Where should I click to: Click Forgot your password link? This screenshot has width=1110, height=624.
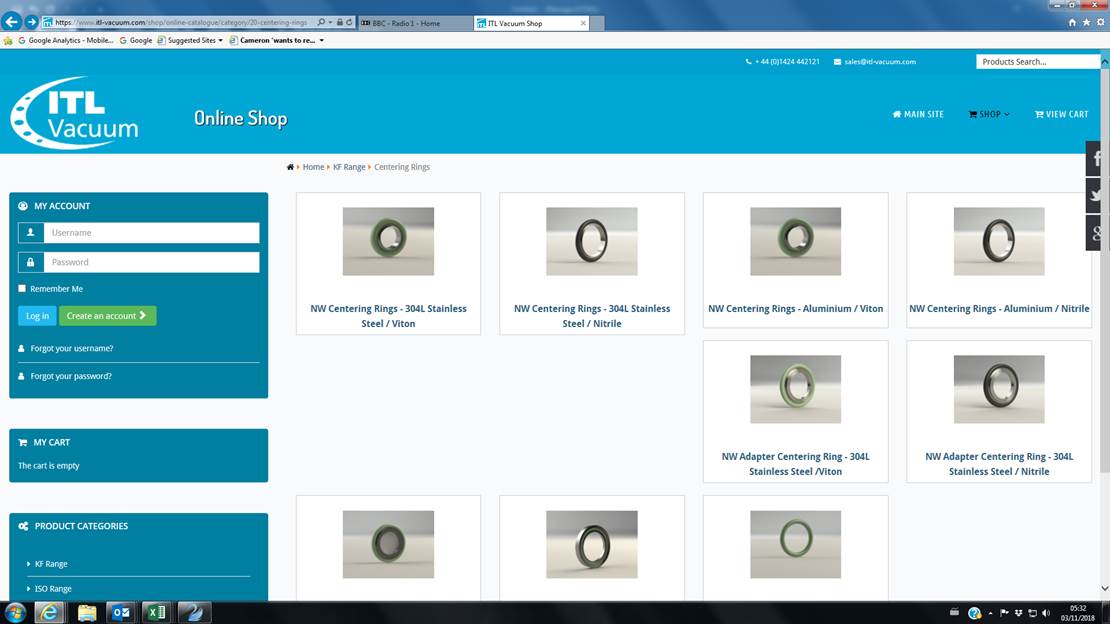(71, 376)
